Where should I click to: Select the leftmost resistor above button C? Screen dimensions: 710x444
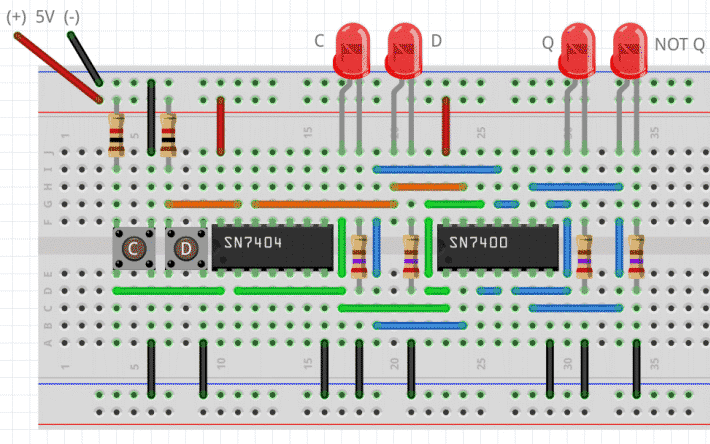click(x=116, y=133)
